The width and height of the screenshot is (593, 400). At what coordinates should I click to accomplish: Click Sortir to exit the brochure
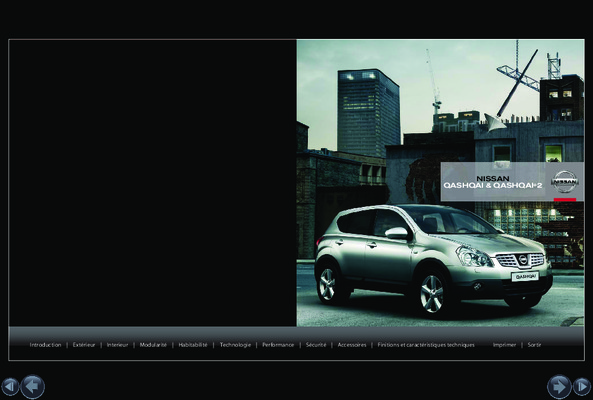tap(534, 345)
